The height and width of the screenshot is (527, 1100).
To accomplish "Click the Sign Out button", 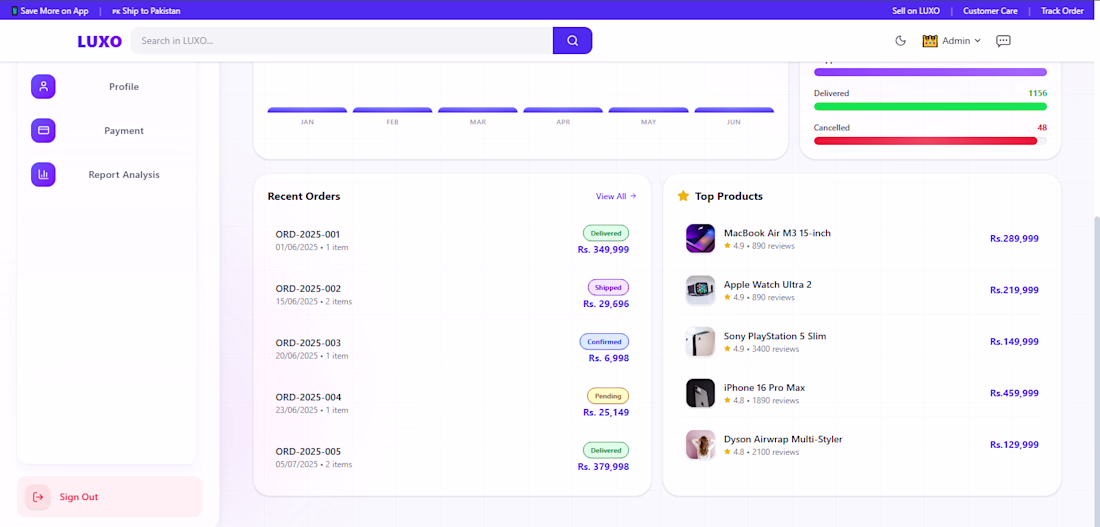I will 109,497.
